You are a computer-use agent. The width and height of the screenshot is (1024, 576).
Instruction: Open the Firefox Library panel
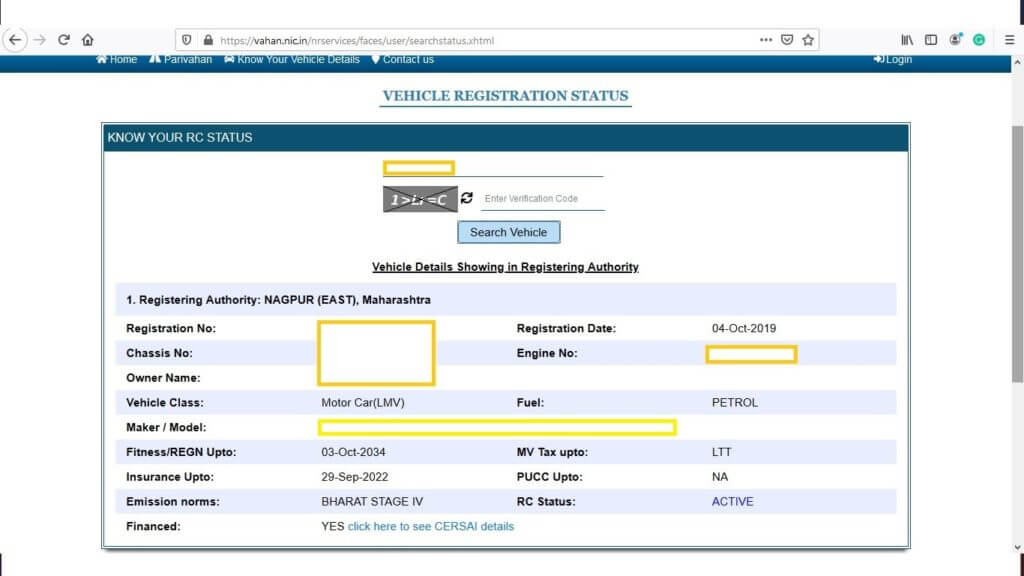pyautogui.click(x=907, y=38)
